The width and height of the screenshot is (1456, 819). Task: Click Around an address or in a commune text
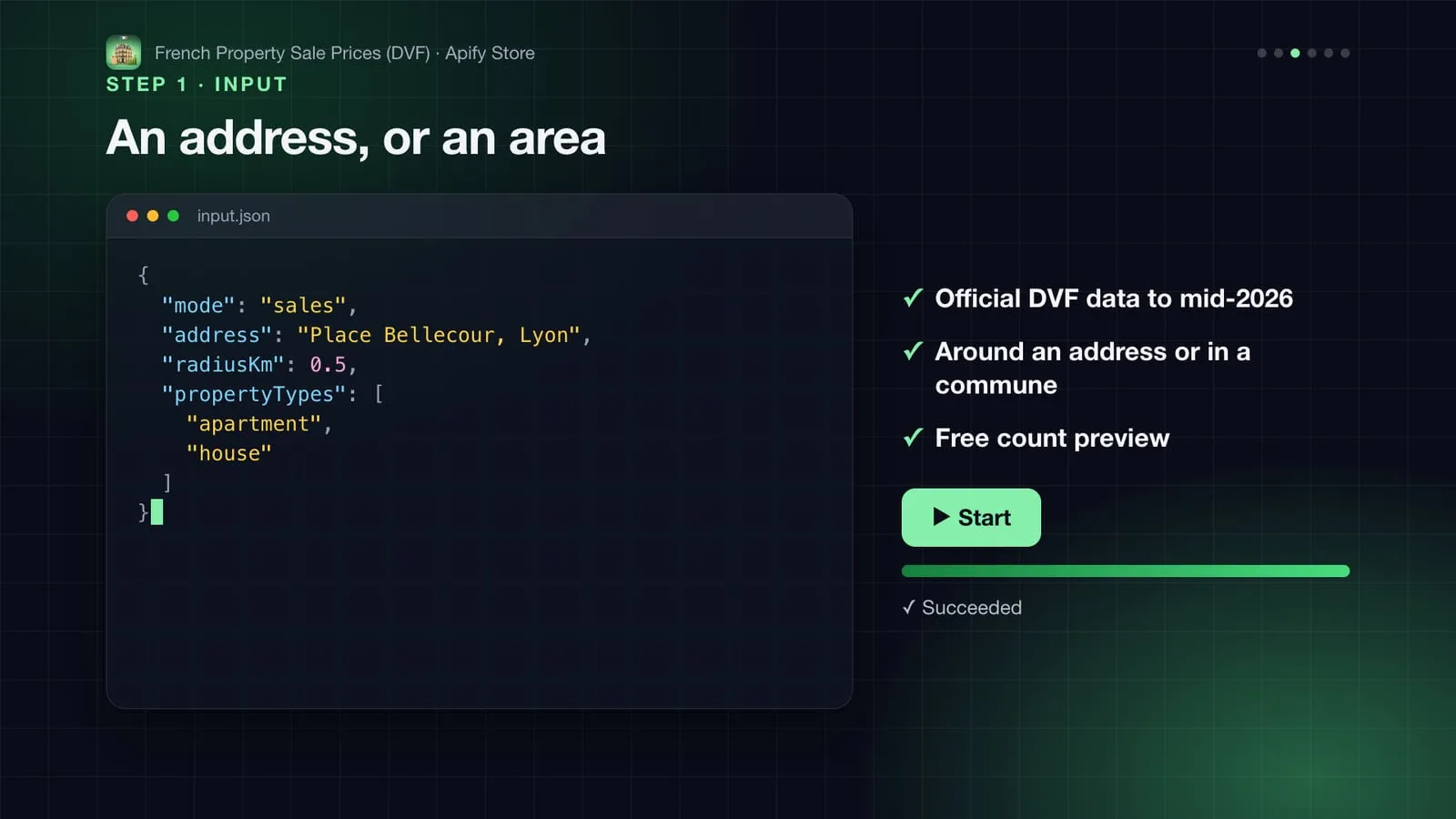[x=1093, y=369]
